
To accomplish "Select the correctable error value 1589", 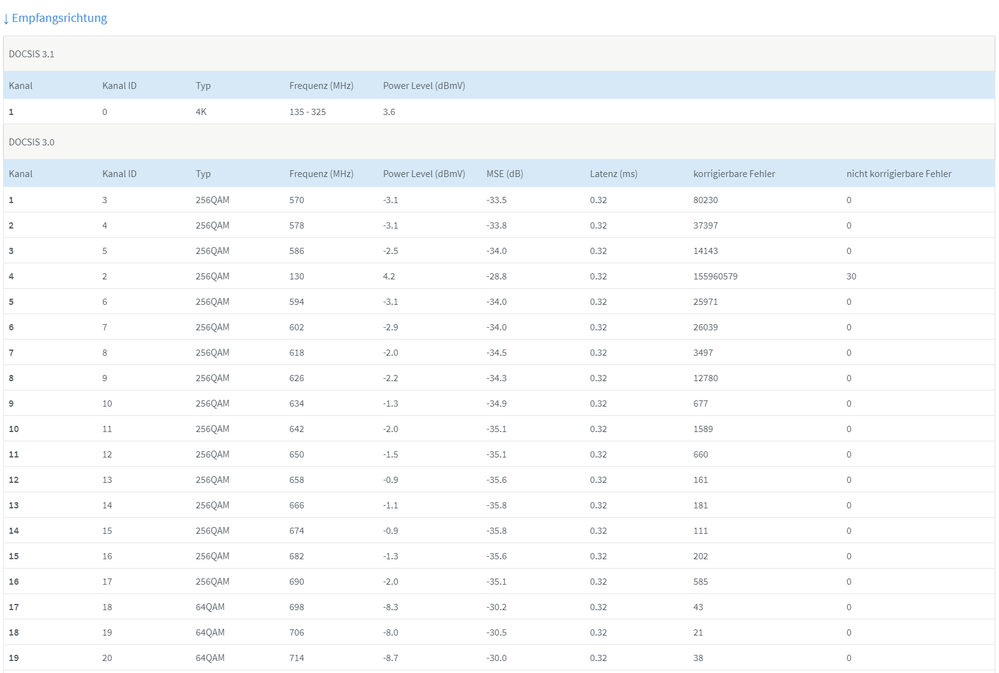I will tap(703, 430).
